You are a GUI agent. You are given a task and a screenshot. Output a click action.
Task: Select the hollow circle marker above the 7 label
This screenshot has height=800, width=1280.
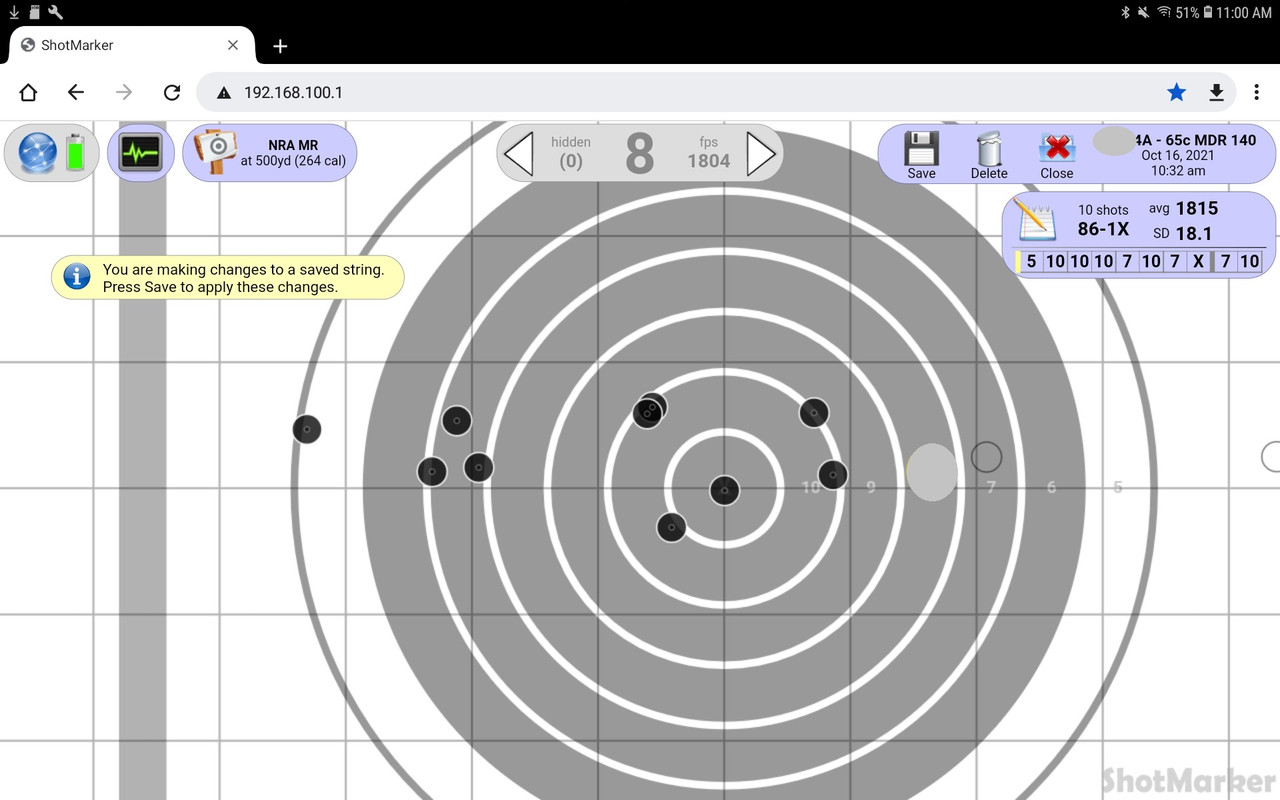click(986, 457)
